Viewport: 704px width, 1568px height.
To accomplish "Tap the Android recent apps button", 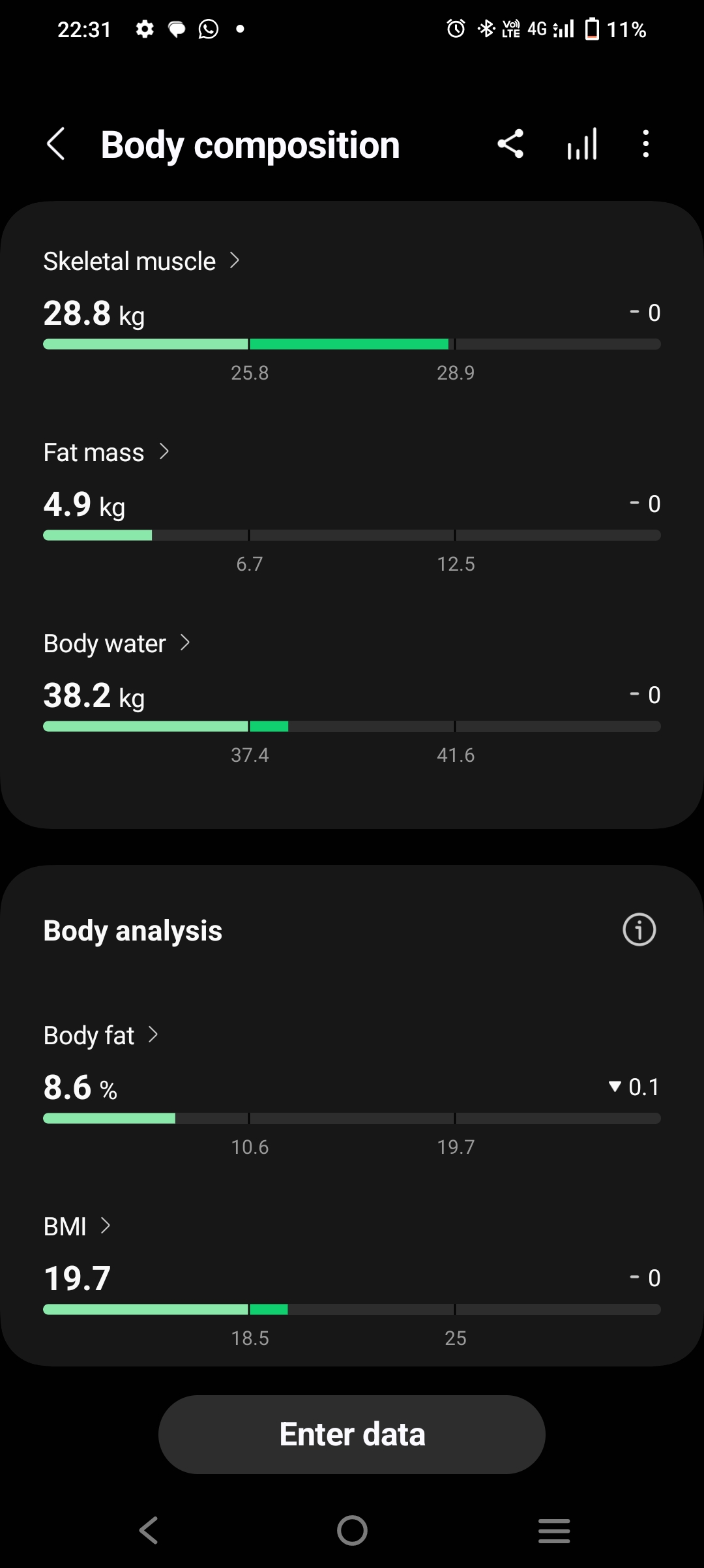I will (554, 1530).
